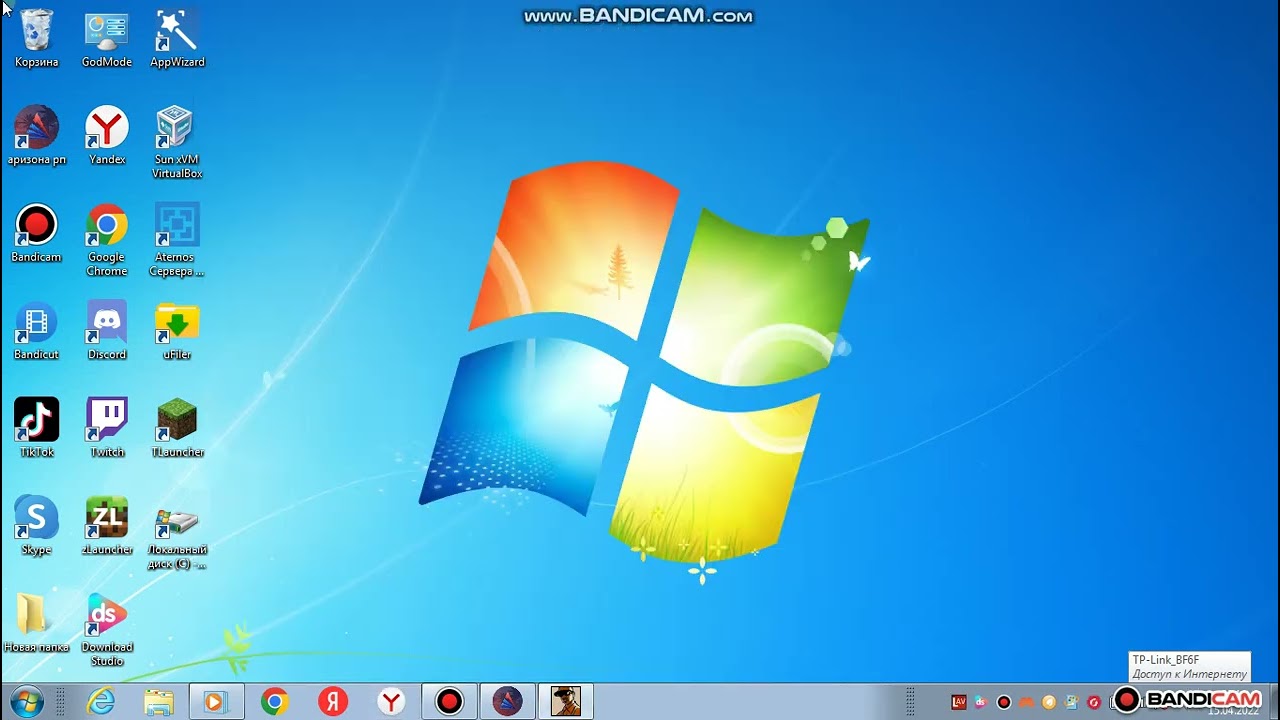Click the blue-yellow document tray icon
The width and height of the screenshot is (1280, 720).
click(x=1072, y=702)
